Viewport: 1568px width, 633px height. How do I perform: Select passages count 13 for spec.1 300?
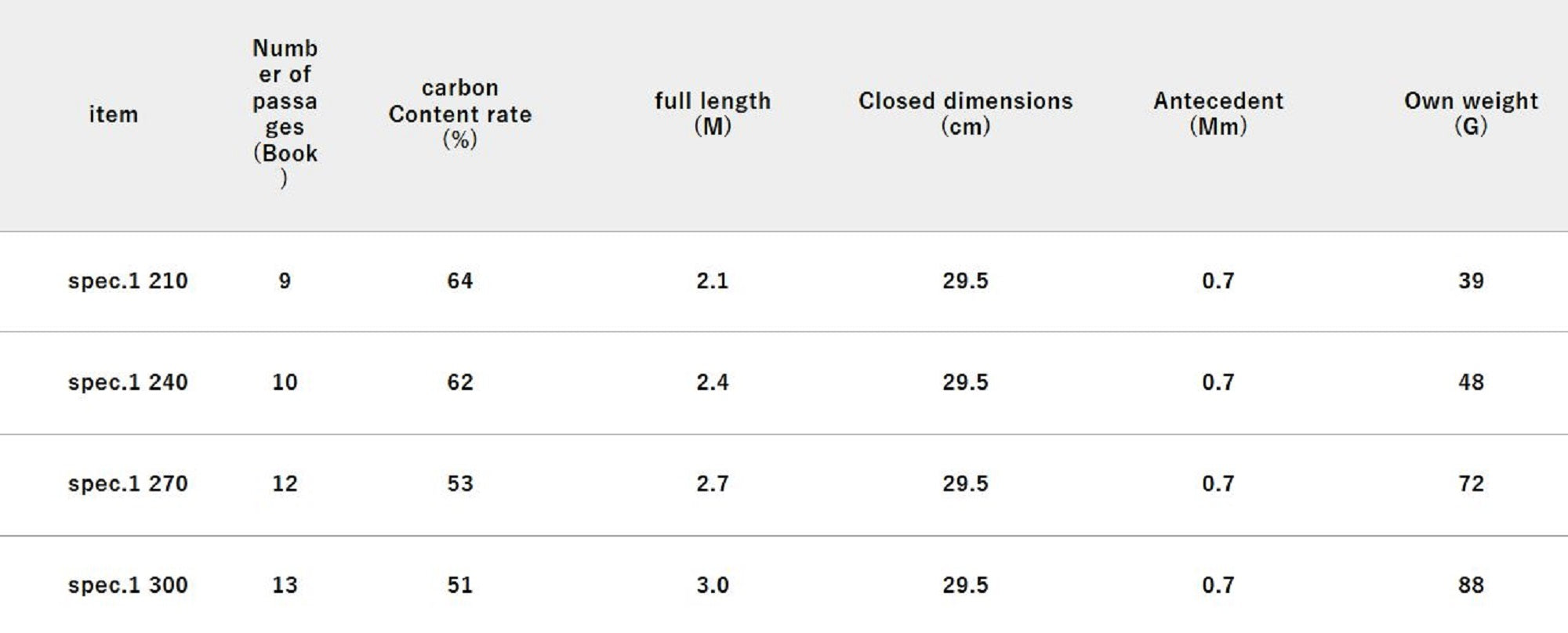(x=285, y=585)
